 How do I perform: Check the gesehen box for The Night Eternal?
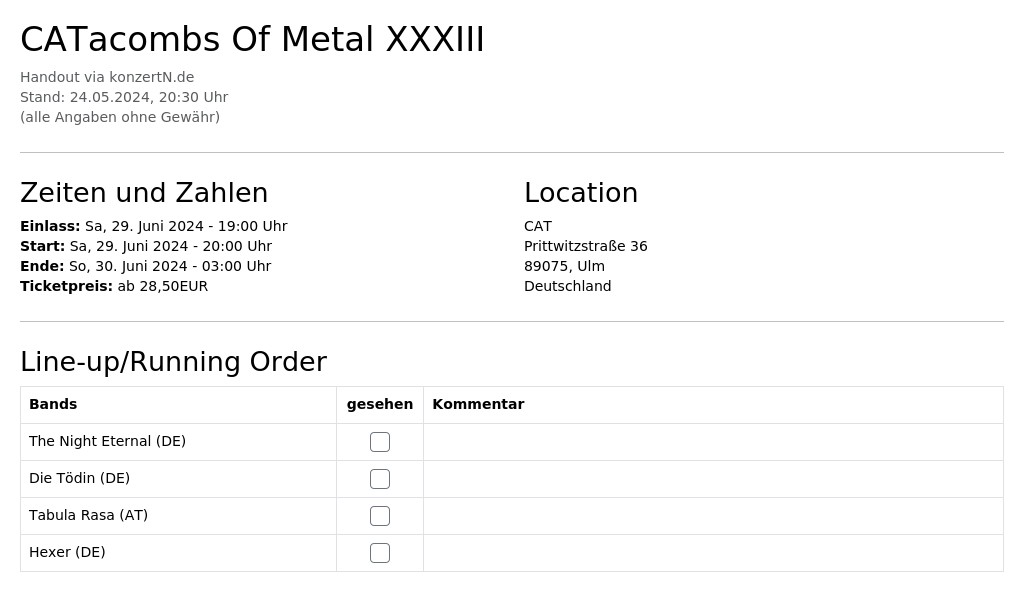point(379,442)
